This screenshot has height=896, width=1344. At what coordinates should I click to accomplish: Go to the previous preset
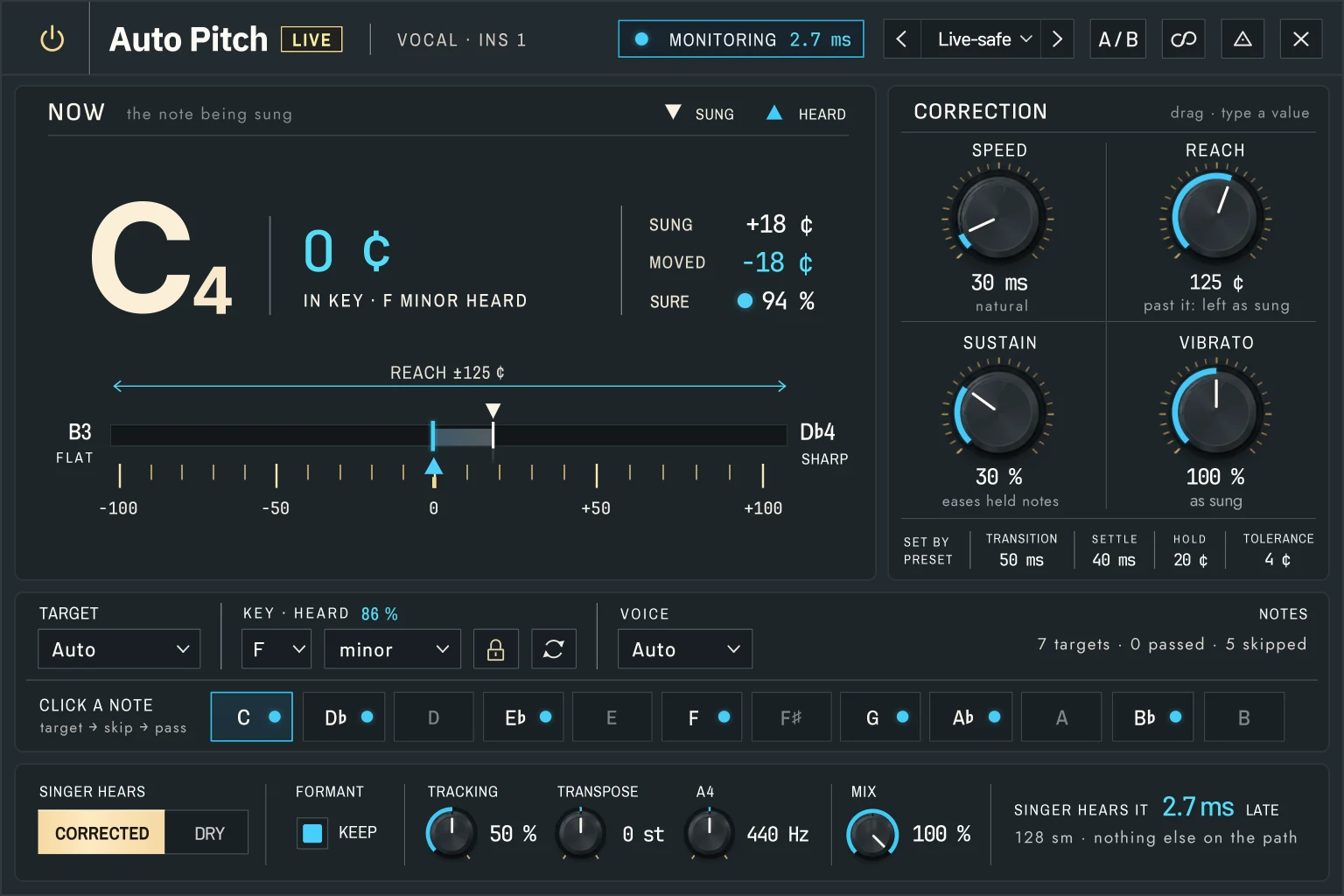901,39
